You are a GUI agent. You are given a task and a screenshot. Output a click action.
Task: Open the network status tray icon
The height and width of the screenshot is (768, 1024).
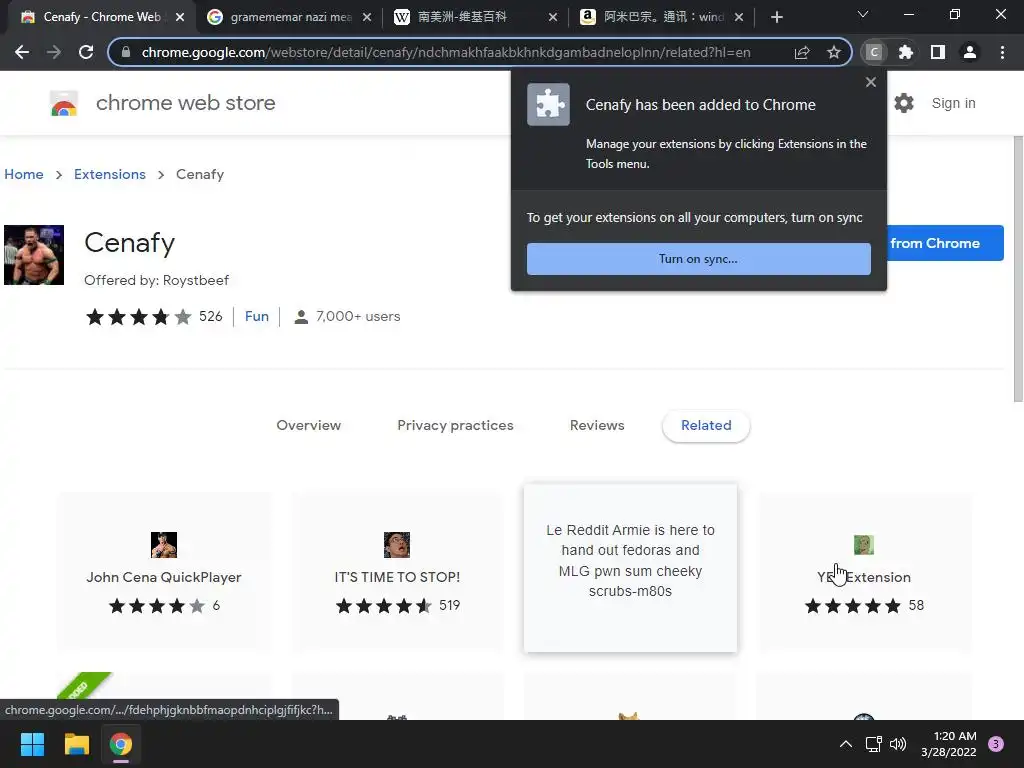click(x=873, y=744)
